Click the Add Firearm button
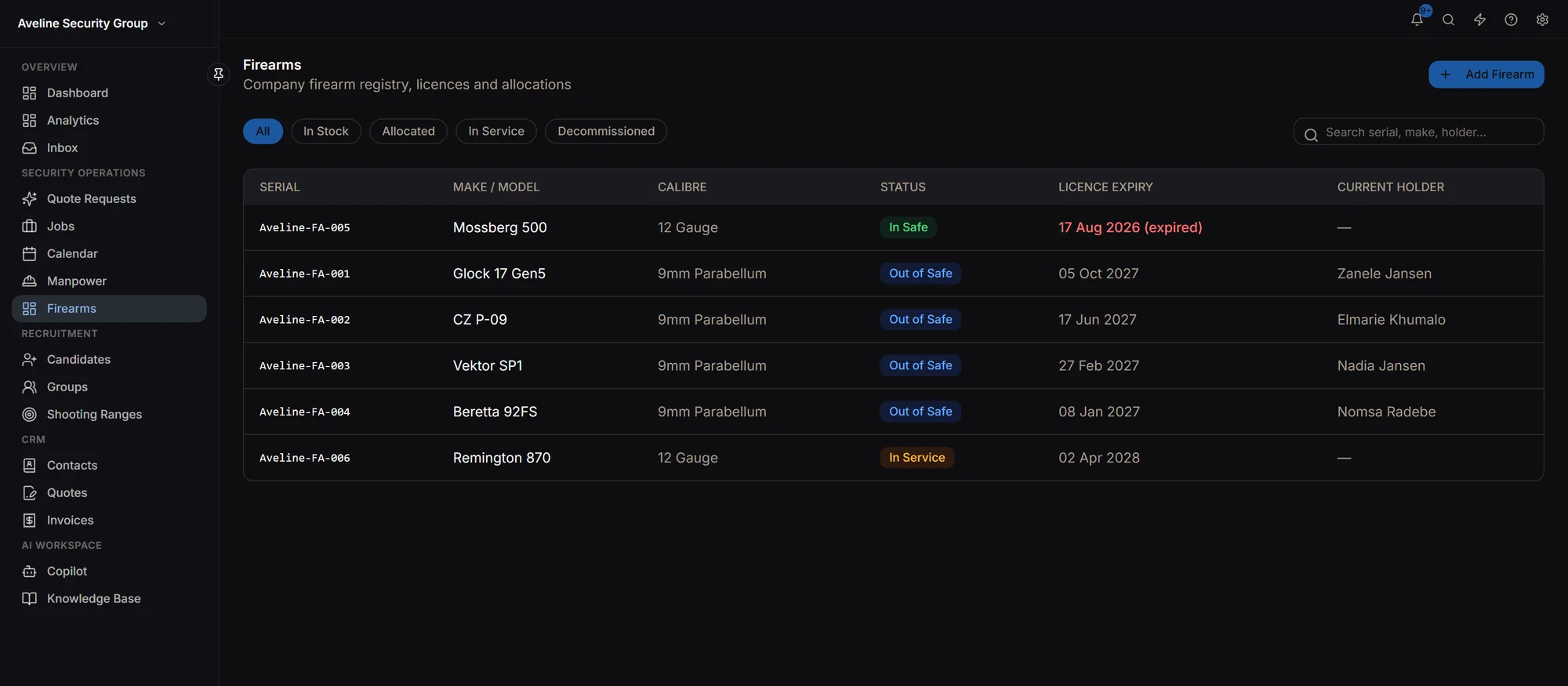The image size is (1568, 686). click(1486, 74)
